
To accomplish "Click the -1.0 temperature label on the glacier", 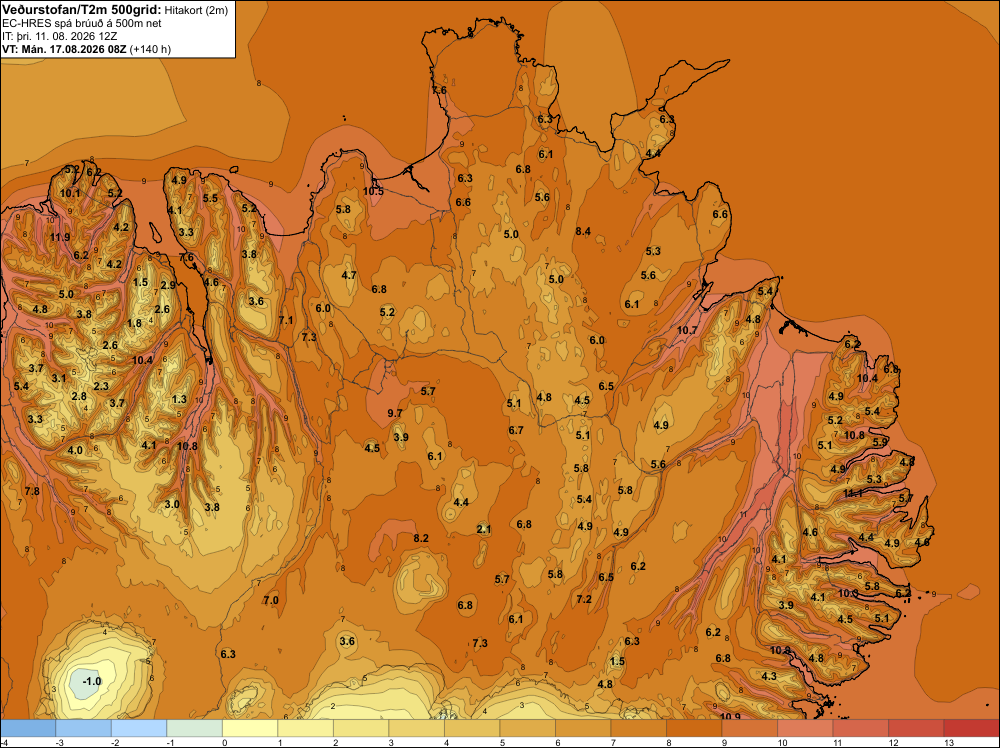I will (x=92, y=681).
